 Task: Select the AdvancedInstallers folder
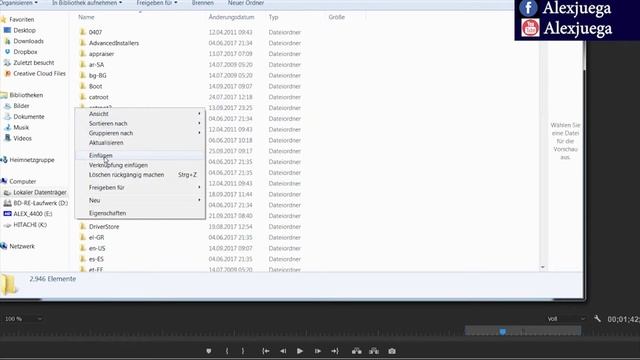point(114,43)
